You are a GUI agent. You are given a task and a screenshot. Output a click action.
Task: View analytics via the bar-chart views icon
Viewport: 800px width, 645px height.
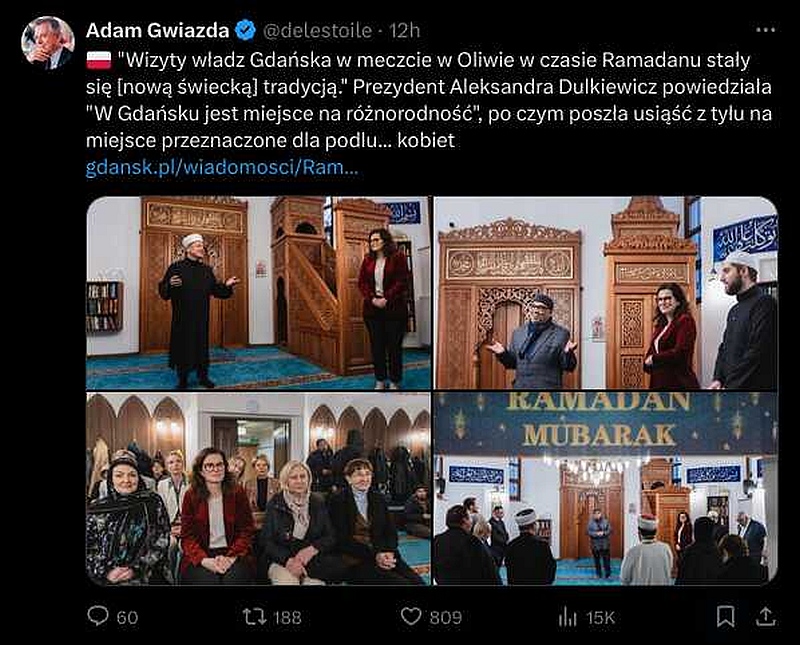click(567, 617)
